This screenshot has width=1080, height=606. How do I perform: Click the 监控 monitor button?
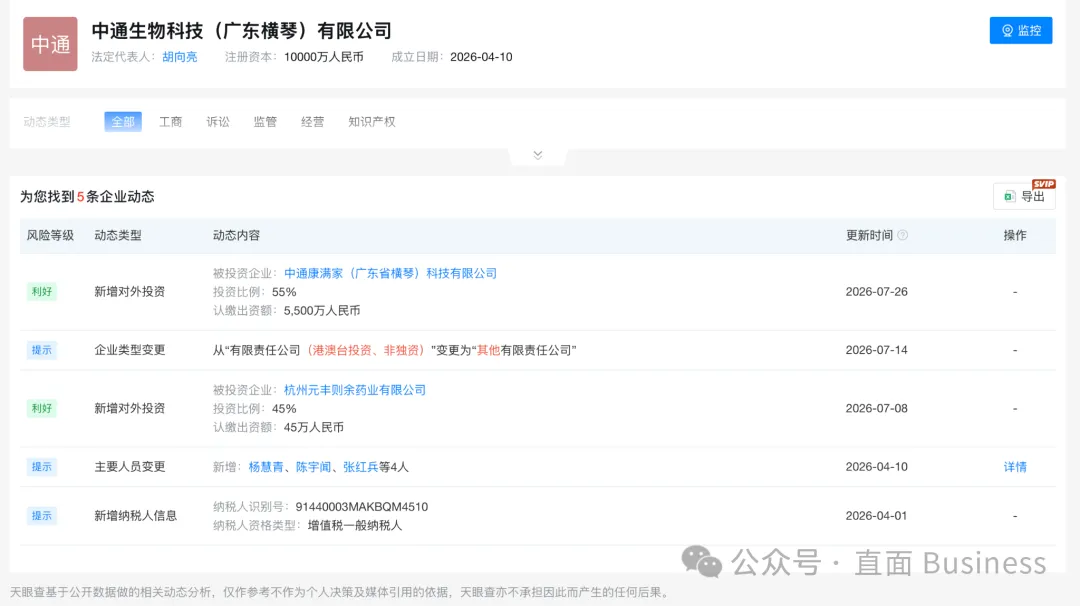point(1021,30)
